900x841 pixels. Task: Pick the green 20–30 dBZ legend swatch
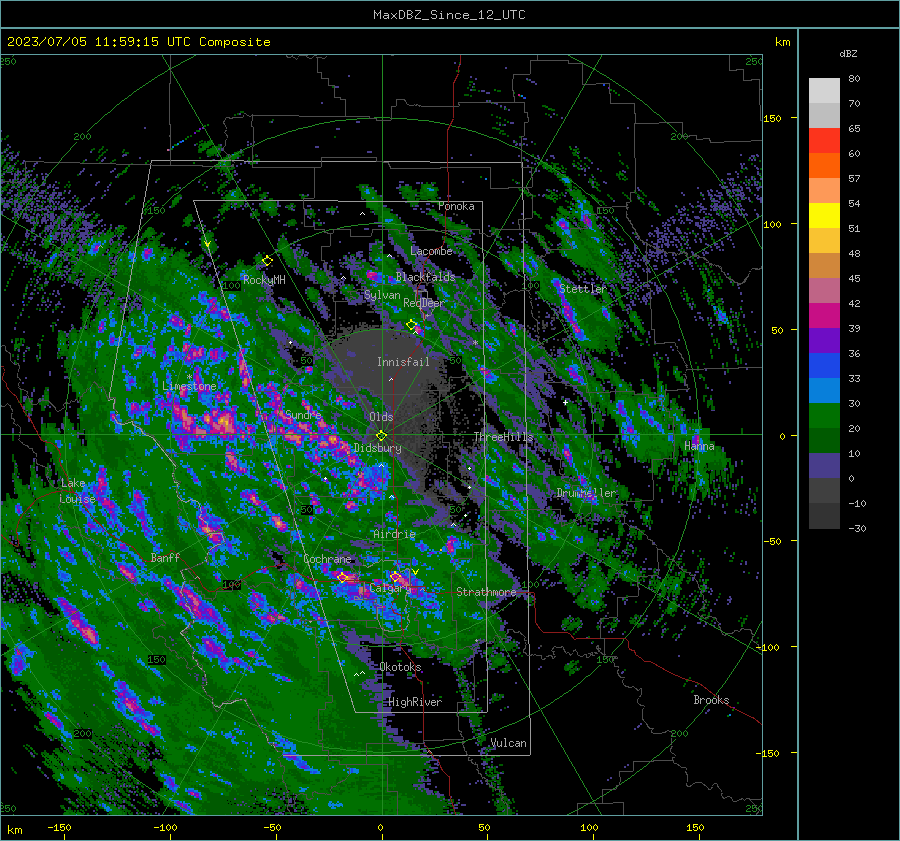click(824, 415)
